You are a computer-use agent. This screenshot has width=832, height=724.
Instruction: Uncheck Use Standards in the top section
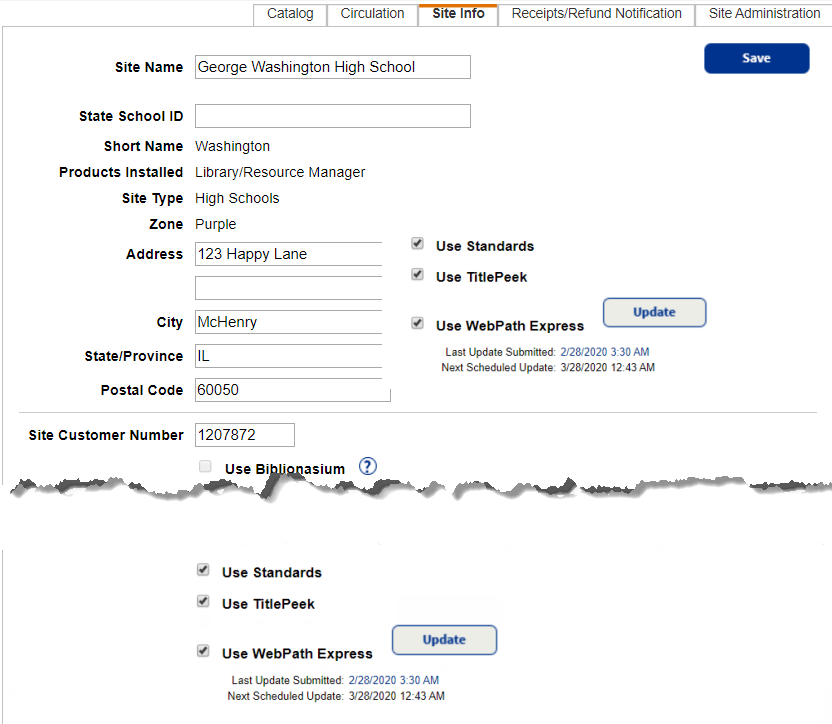[417, 243]
